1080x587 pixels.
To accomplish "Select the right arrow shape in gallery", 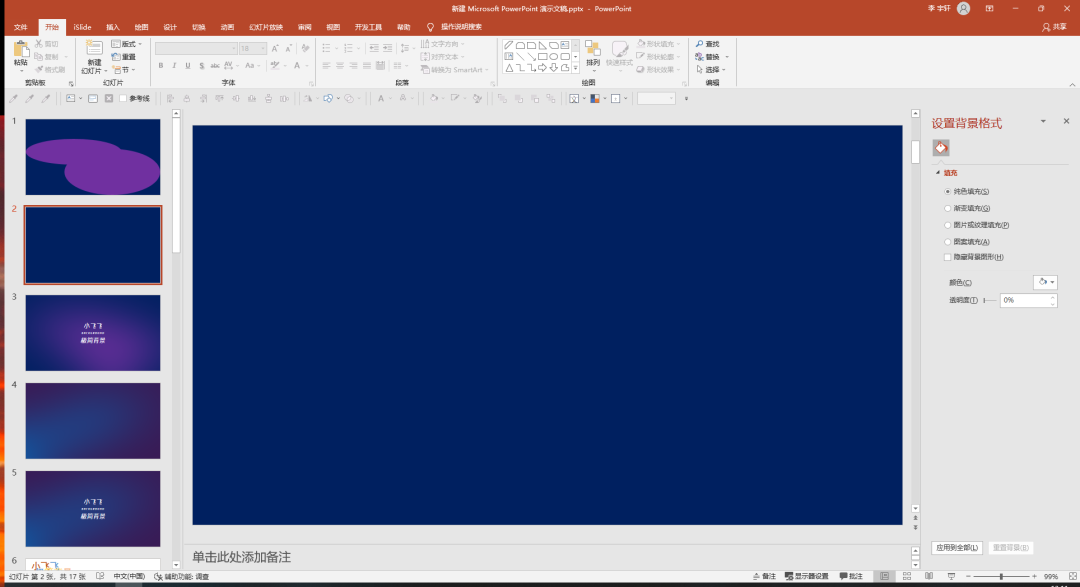I will (x=542, y=68).
